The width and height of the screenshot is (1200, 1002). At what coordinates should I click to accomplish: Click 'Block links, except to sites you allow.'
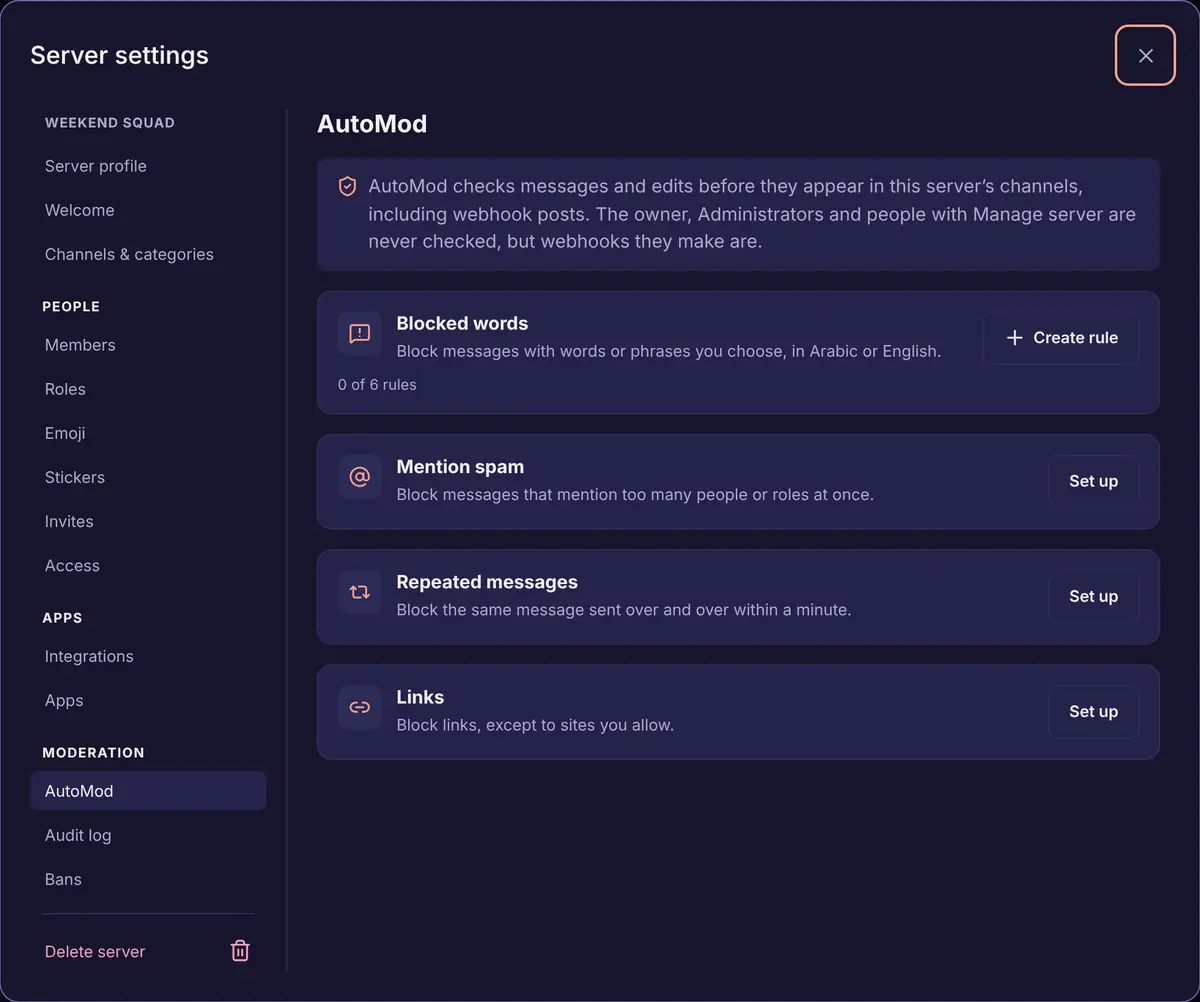click(535, 725)
